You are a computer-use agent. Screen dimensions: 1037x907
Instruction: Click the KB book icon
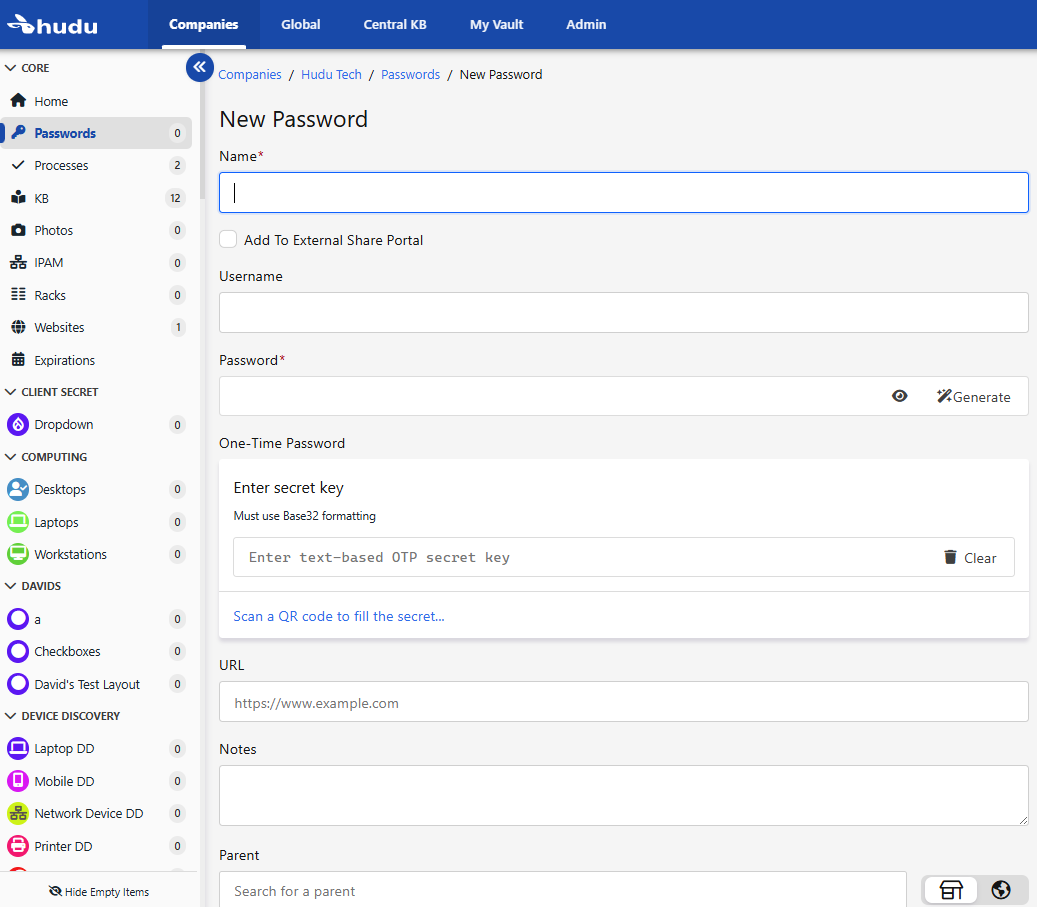[x=19, y=197]
